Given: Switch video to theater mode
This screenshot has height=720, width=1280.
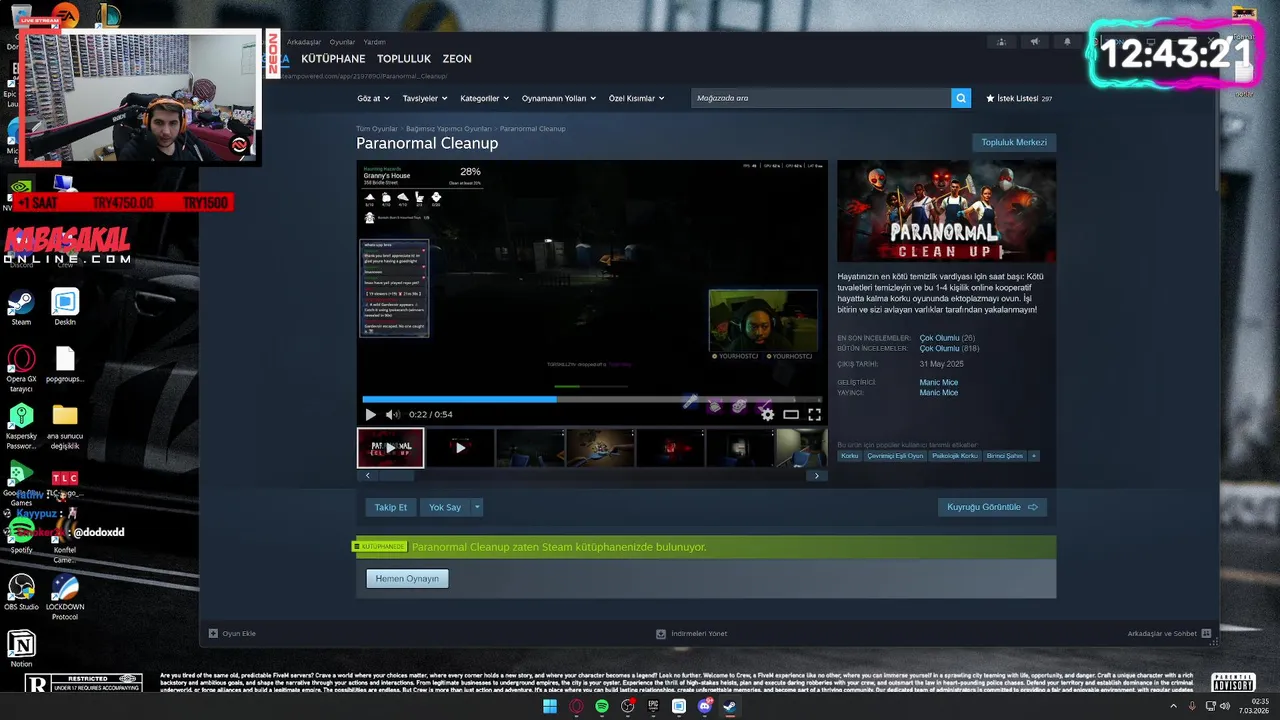Looking at the screenshot, I should (791, 414).
